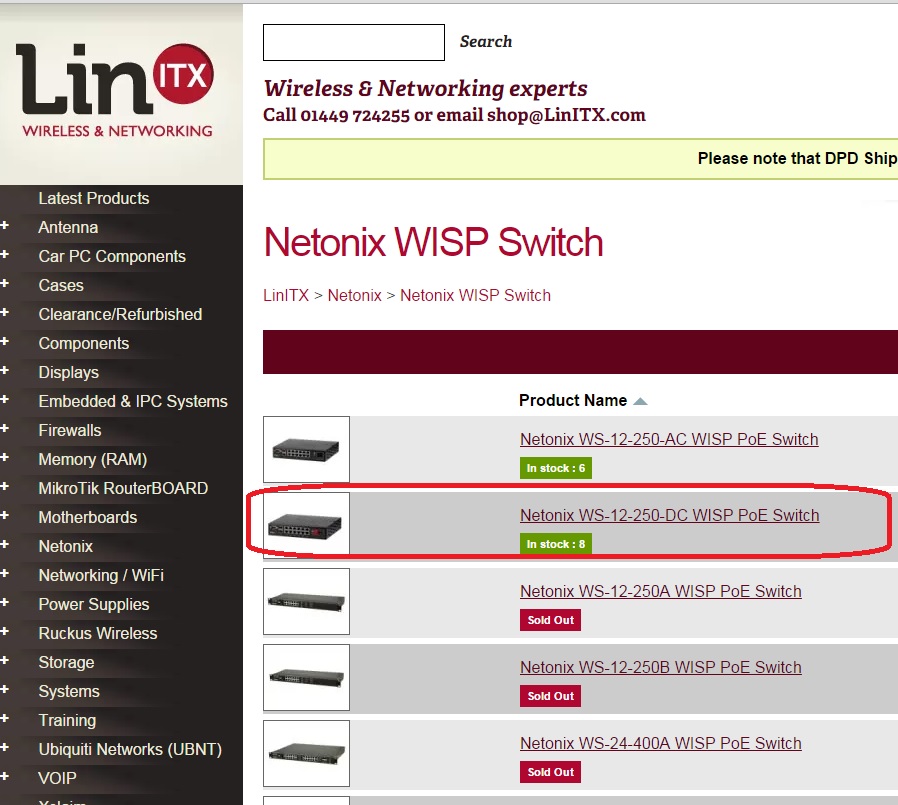898x805 pixels.
Task: Expand the Storage plus icon
Action: [5, 661]
